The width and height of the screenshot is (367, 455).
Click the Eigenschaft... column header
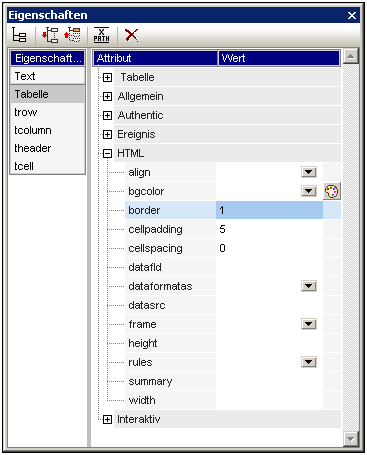(47, 58)
